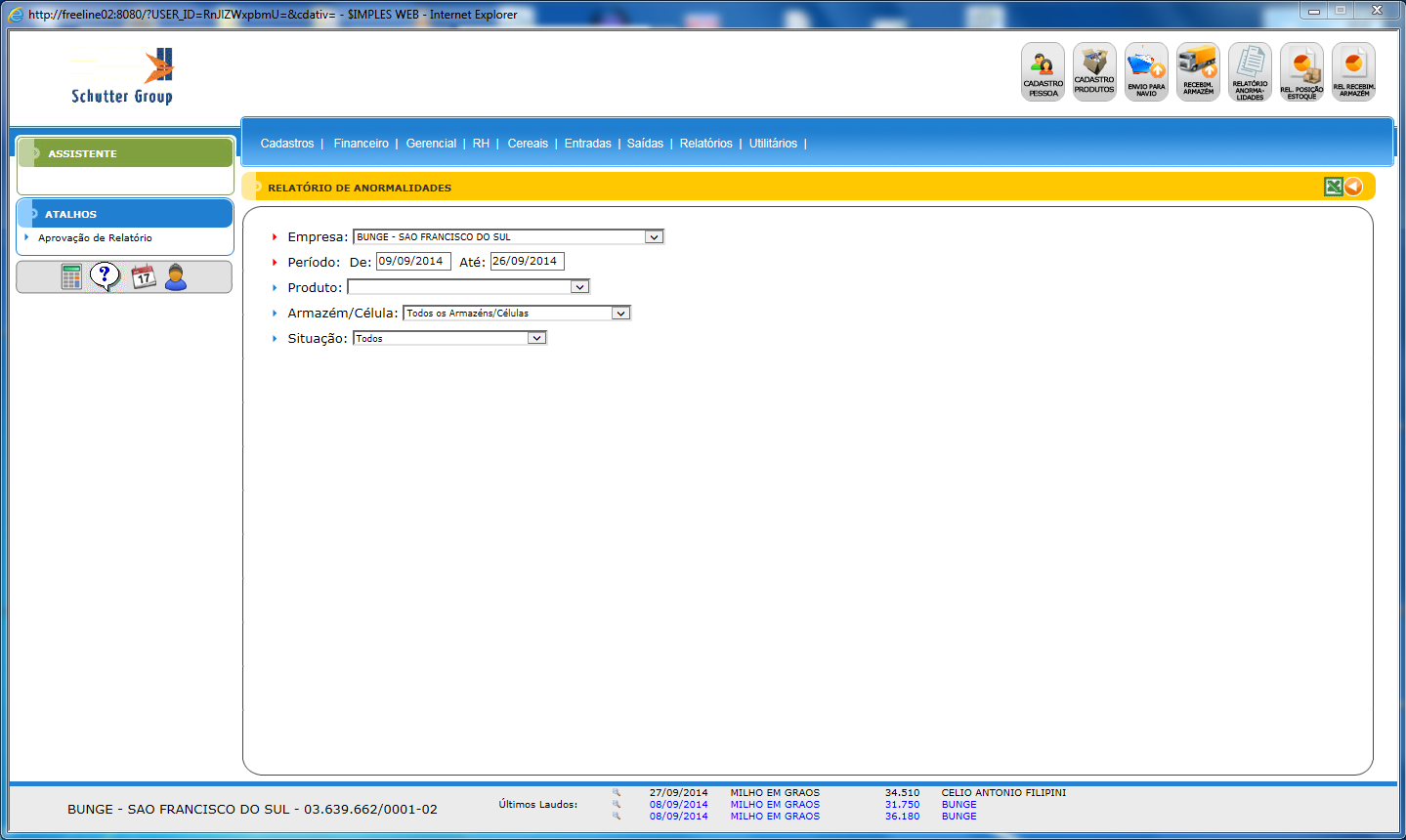Expand the Empresa dropdown
Viewport: 1406px width, 840px height.
tap(654, 236)
